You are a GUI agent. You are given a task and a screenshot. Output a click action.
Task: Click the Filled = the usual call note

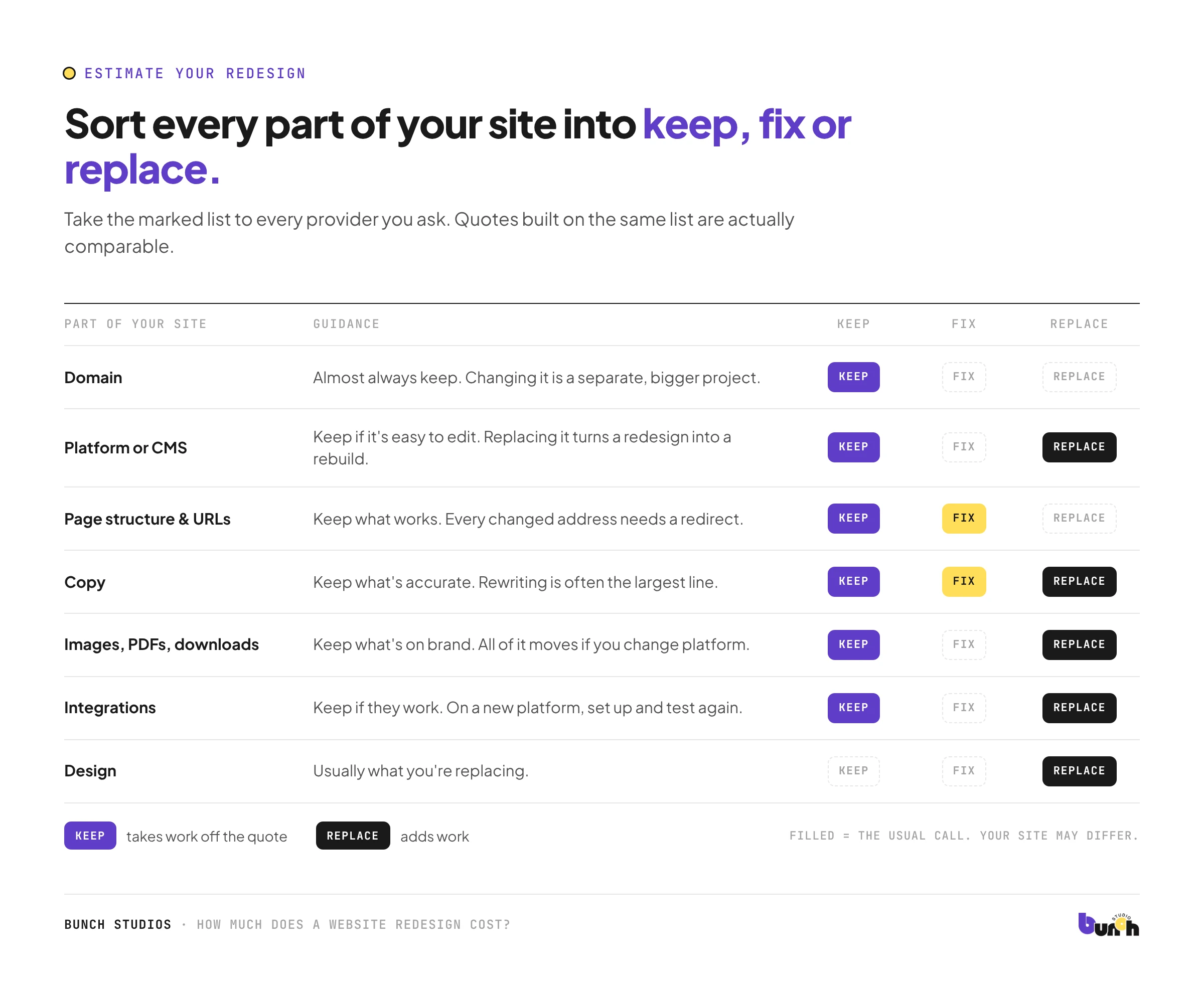click(963, 835)
